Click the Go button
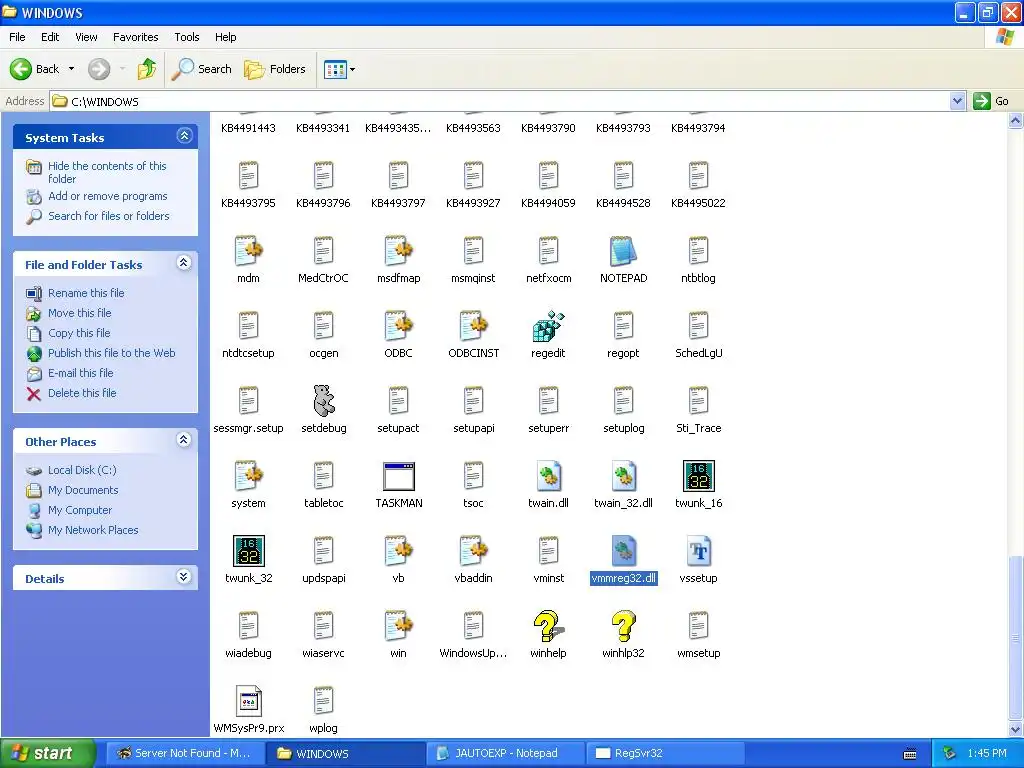Image resolution: width=1024 pixels, height=768 pixels. [991, 101]
